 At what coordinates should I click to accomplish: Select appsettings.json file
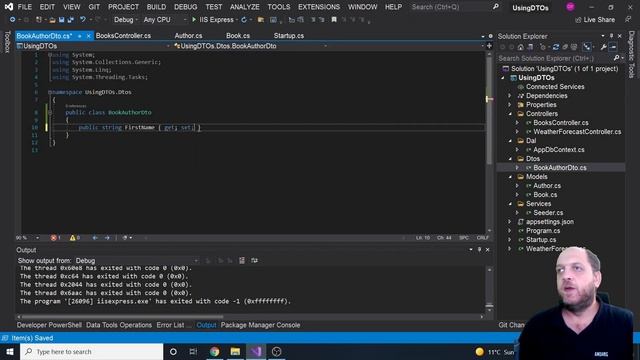pyautogui.click(x=549, y=222)
